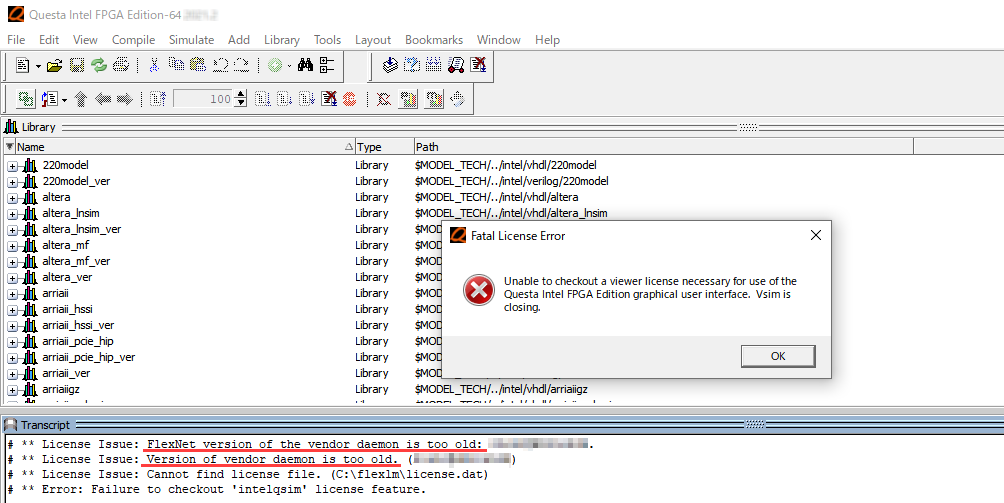Click the gray right arrow icon

coord(124,99)
